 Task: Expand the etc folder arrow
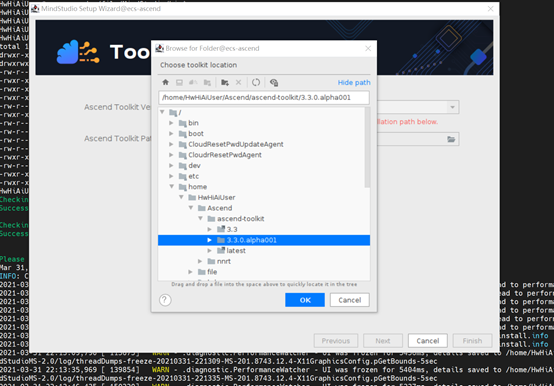click(x=171, y=176)
